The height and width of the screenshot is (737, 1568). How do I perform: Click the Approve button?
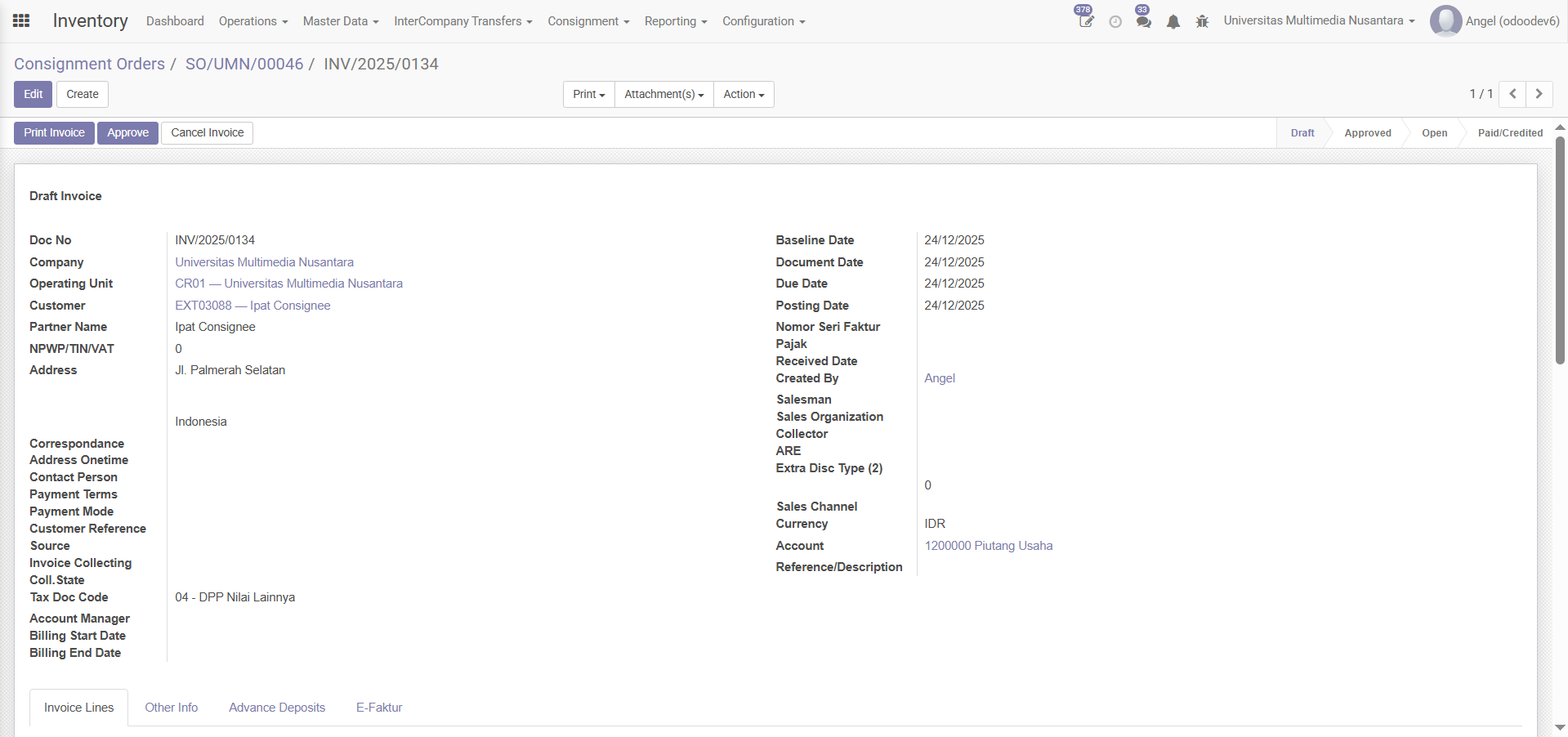(x=127, y=133)
